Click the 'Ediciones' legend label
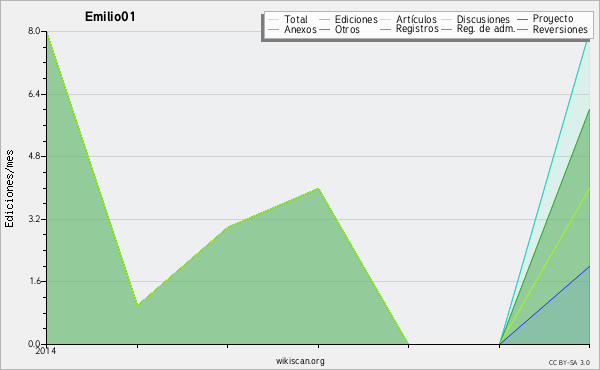Screen dimensions: 600x370 (356, 19)
